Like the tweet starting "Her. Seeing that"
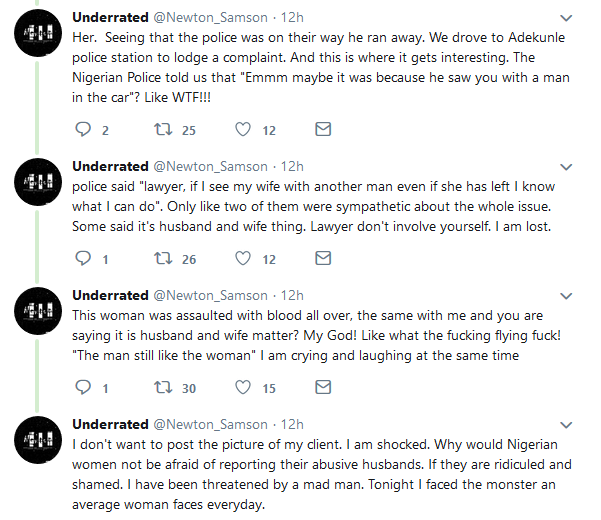 point(242,129)
